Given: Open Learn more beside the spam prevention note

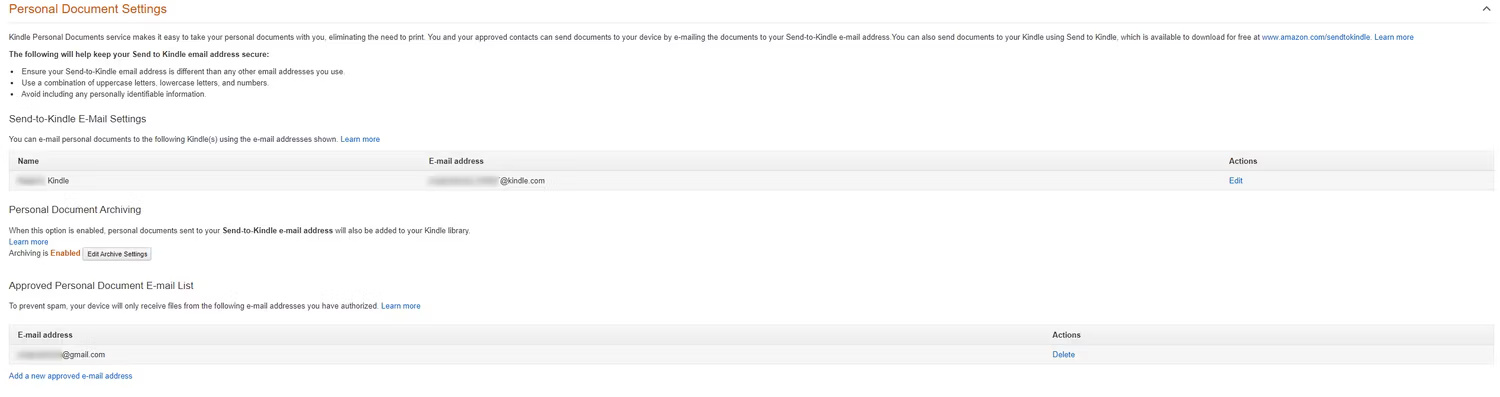Looking at the screenshot, I should [401, 306].
